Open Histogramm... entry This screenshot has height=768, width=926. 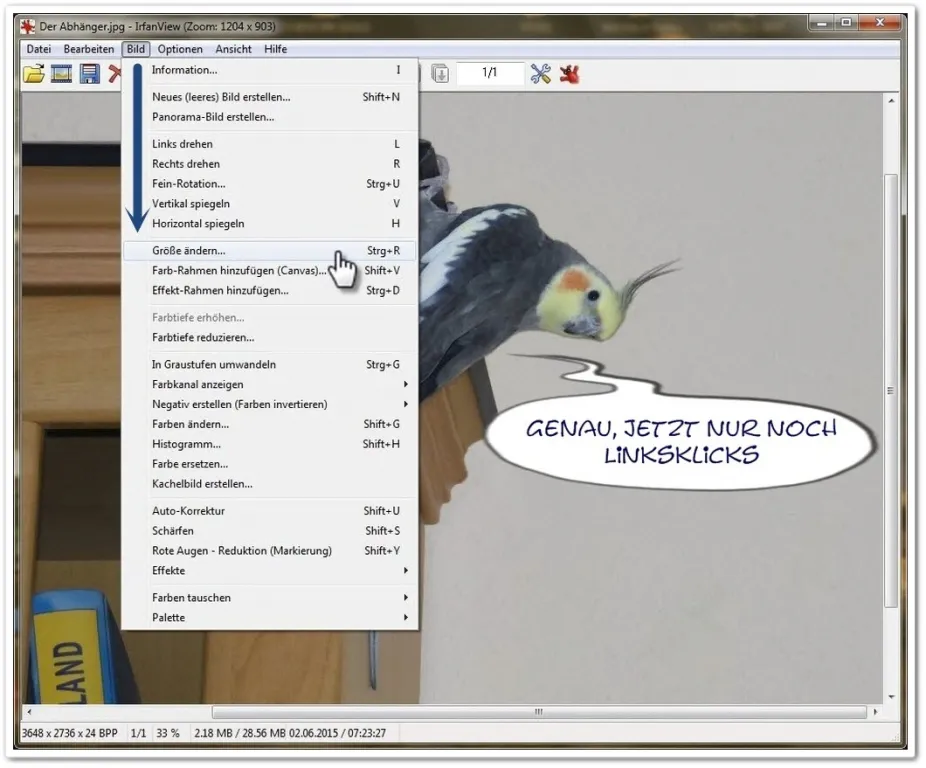[270, 444]
